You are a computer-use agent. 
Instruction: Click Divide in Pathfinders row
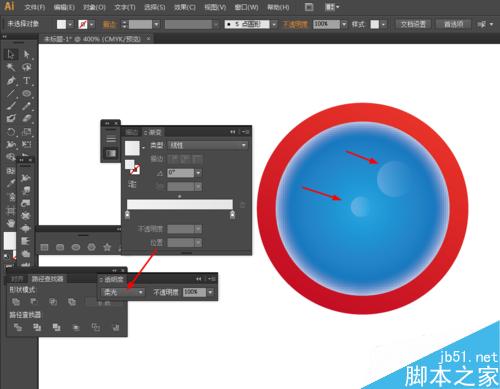click(x=18, y=327)
